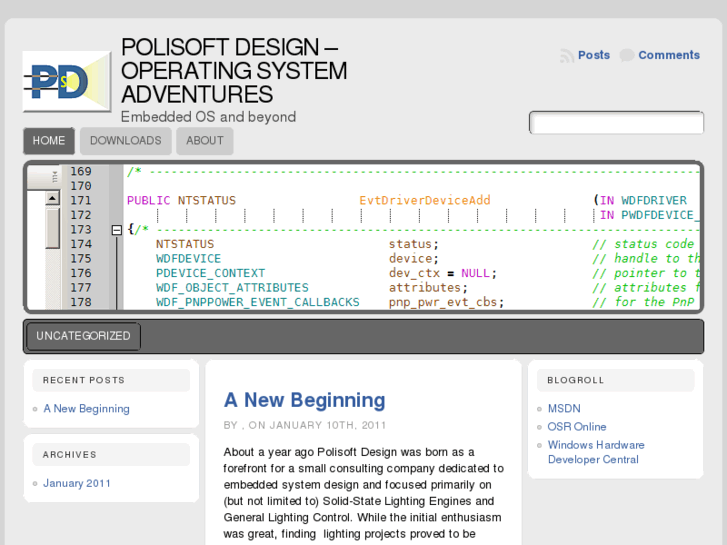
Task: Click the code editor scrollbar up arrow
Action: (x=52, y=199)
